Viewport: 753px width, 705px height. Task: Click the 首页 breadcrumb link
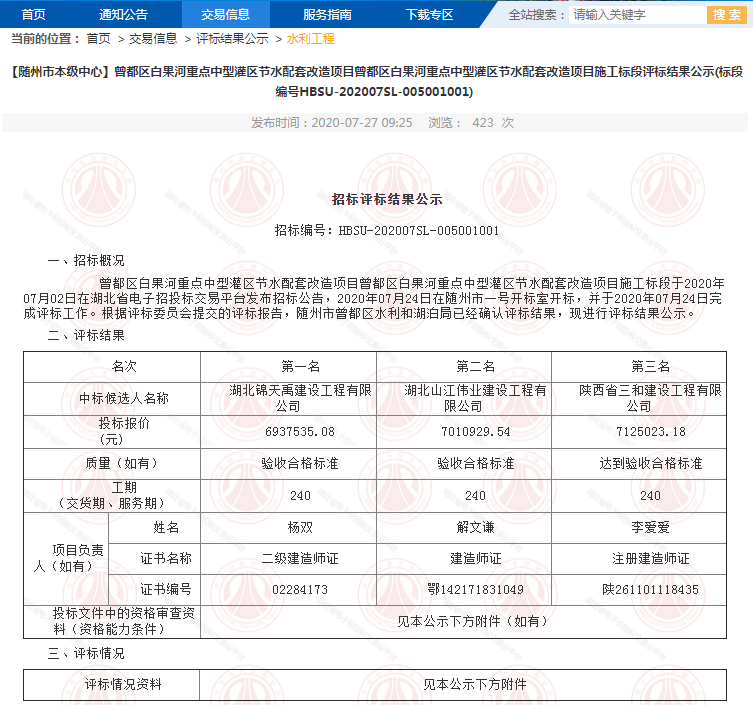point(98,39)
